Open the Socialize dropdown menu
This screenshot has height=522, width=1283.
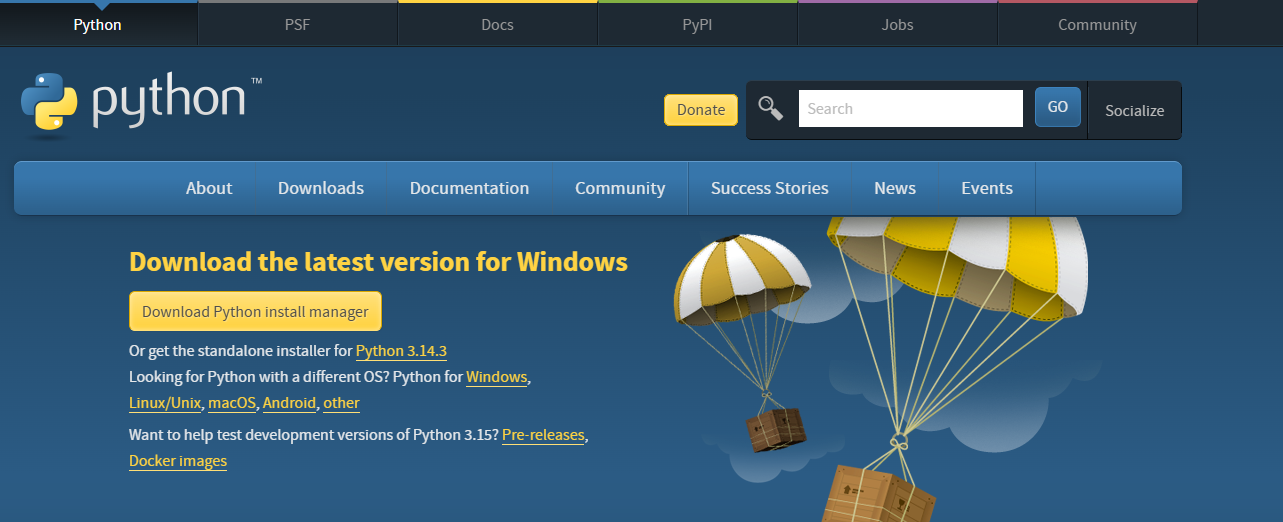[x=1134, y=110]
